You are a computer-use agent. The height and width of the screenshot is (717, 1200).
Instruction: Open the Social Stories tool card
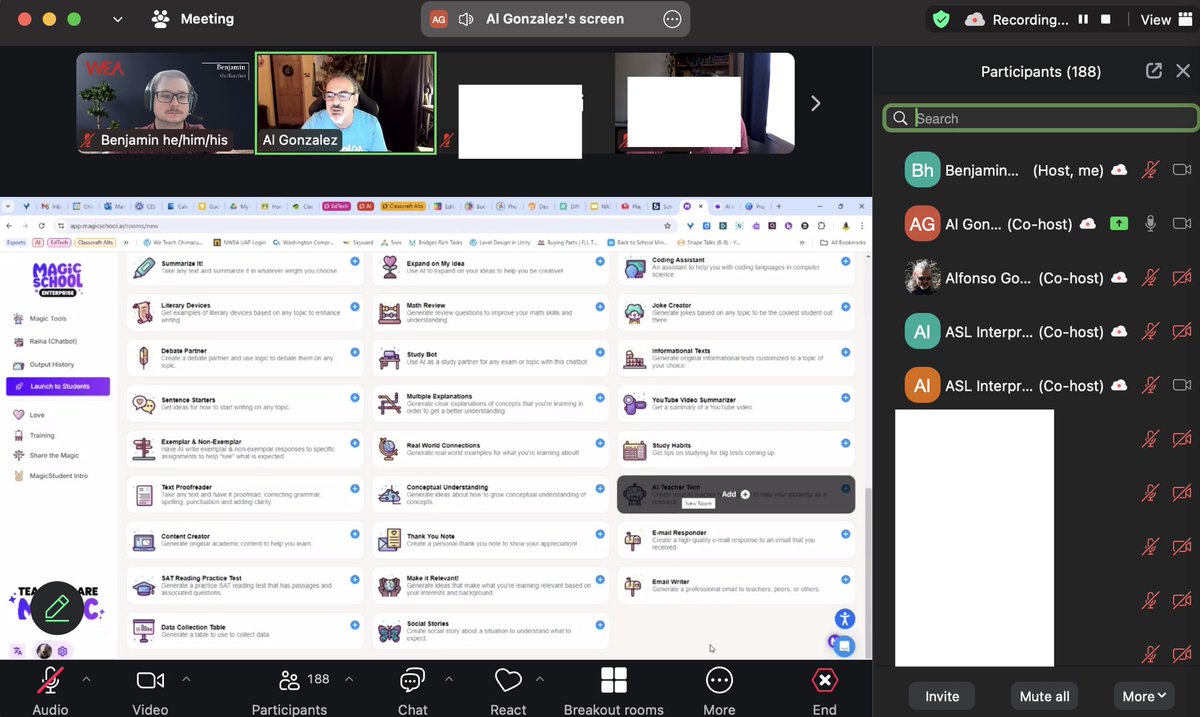pyautogui.click(x=491, y=630)
